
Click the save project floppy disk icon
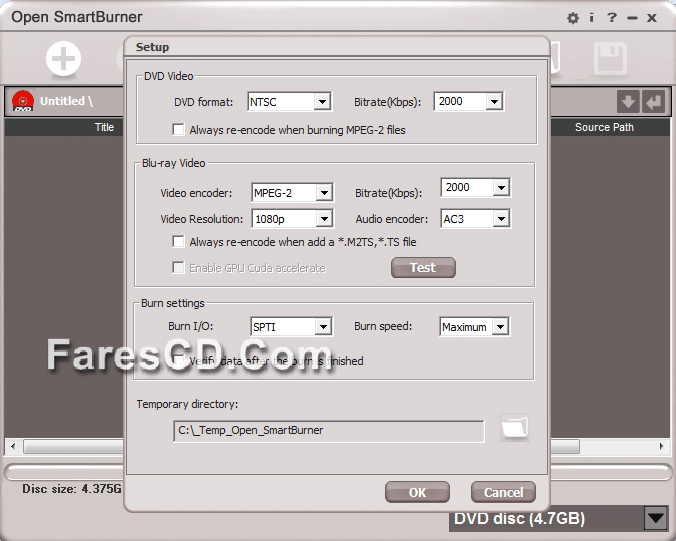pyautogui.click(x=610, y=58)
